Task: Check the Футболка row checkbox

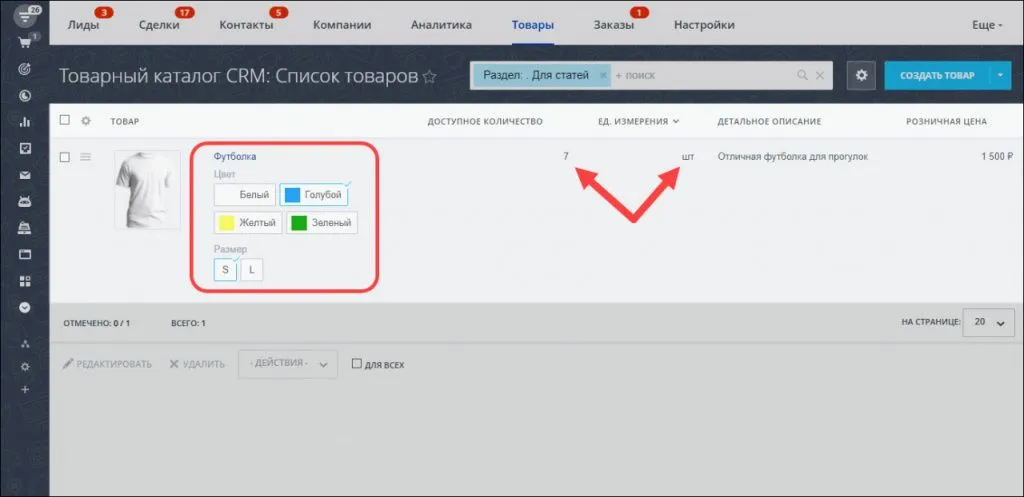Action: [x=65, y=157]
